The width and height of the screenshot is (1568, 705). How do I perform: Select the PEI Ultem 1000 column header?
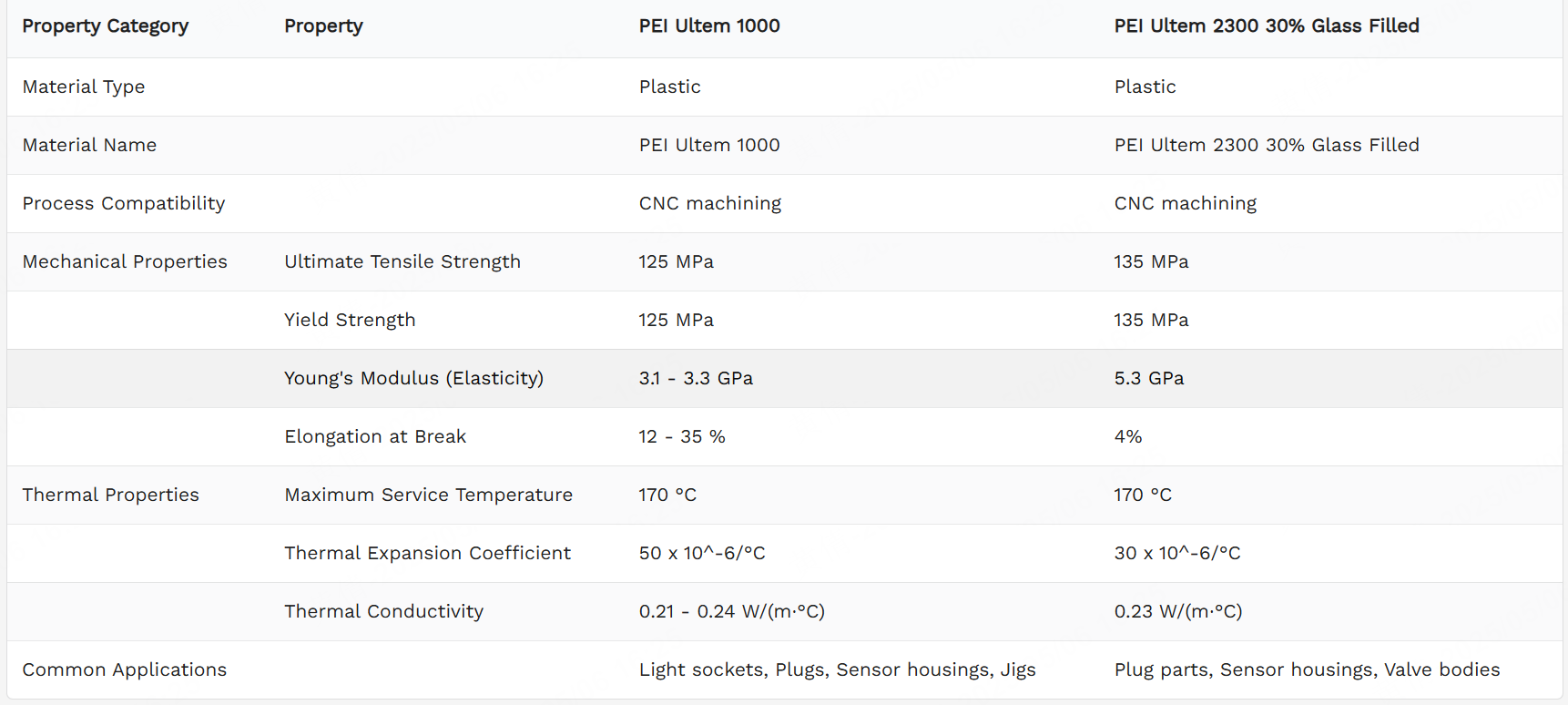[x=709, y=26]
